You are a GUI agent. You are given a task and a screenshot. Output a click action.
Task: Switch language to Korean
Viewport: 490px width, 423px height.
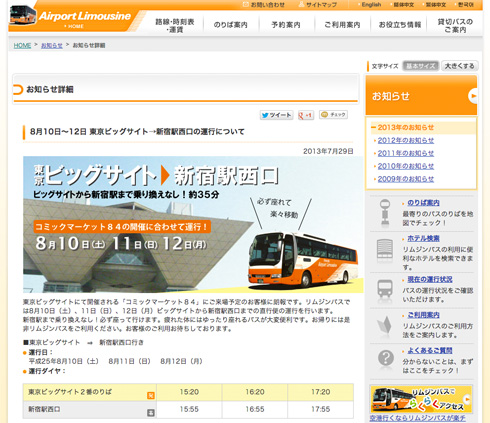pyautogui.click(x=466, y=5)
